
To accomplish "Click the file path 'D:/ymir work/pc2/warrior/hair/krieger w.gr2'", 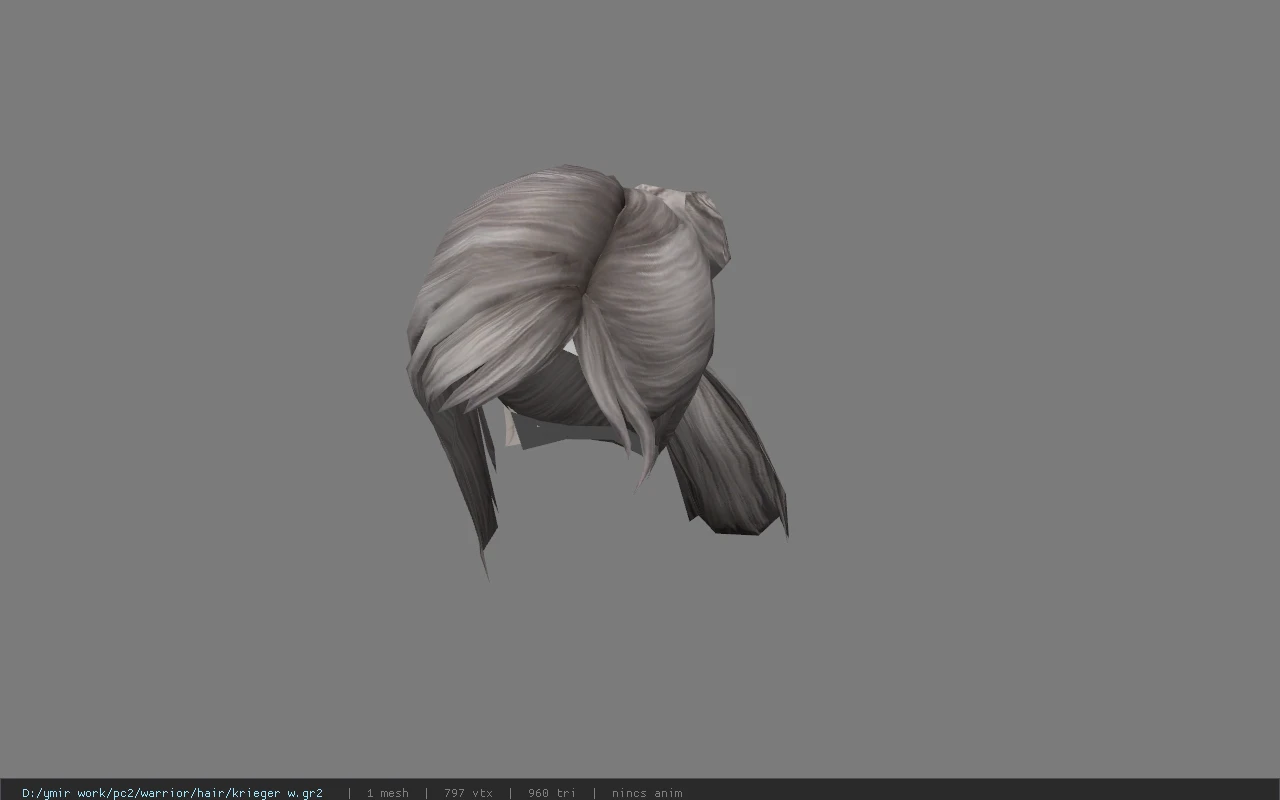I will pyautogui.click(x=172, y=793).
